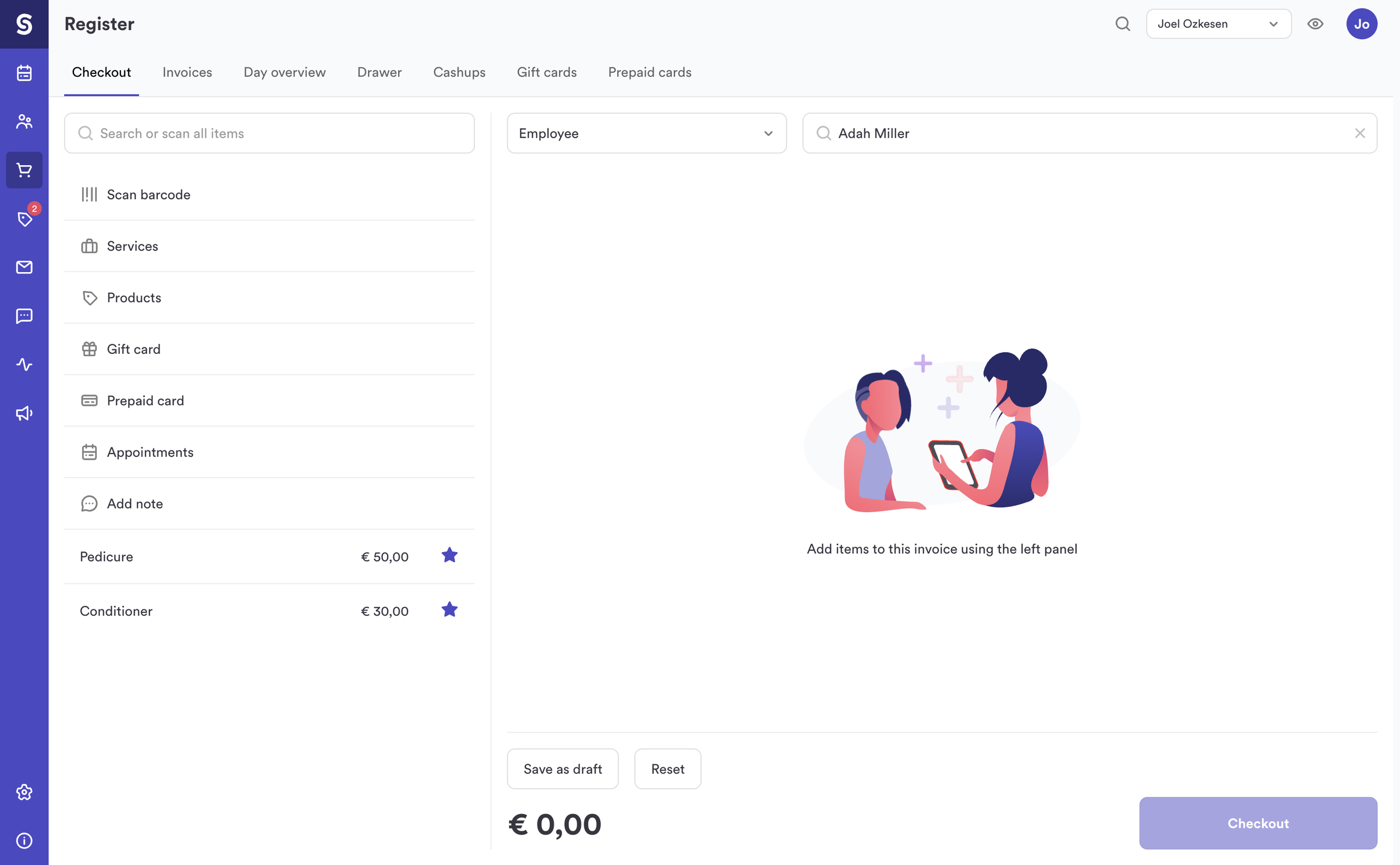Screen dimensions: 1400x865
Task: Open products tag icon with badge
Action: coord(24,218)
